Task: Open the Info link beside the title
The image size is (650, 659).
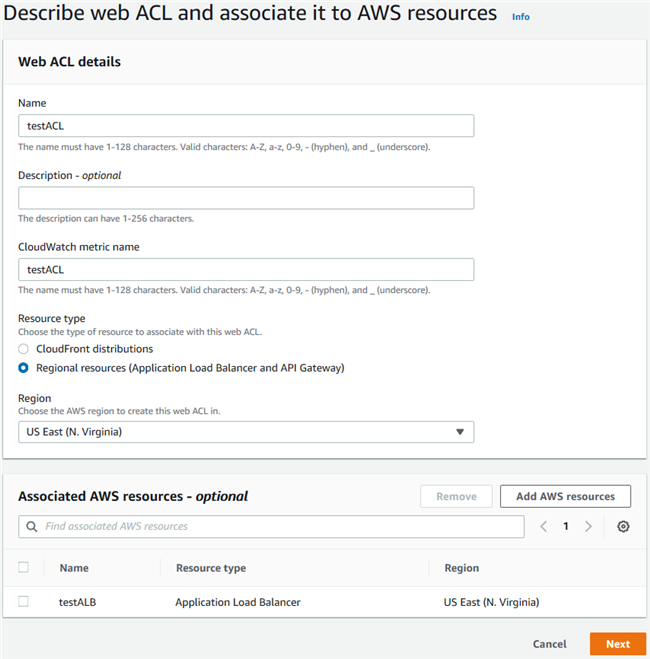Action: coord(520,17)
